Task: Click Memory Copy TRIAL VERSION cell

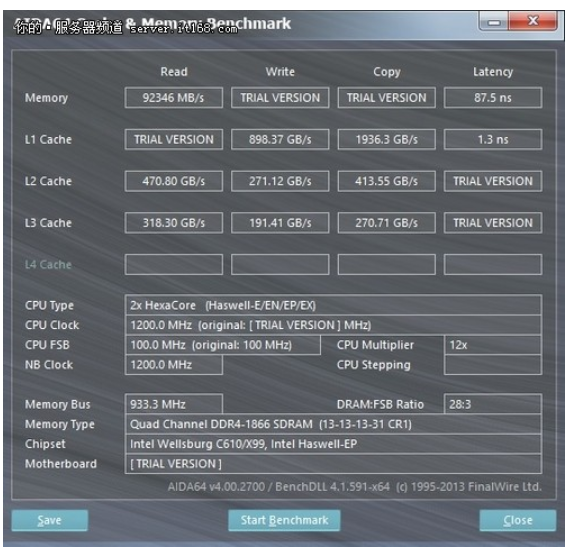Action: [387, 98]
